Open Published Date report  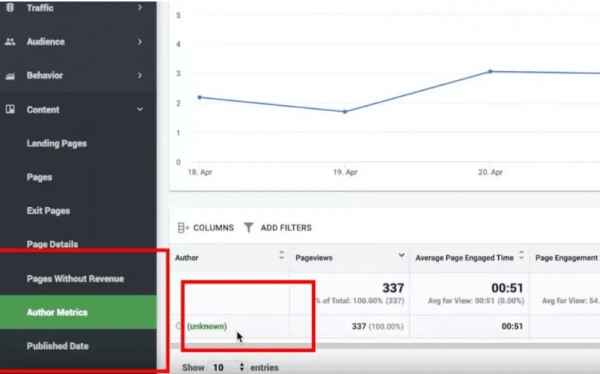pyautogui.click(x=57, y=346)
